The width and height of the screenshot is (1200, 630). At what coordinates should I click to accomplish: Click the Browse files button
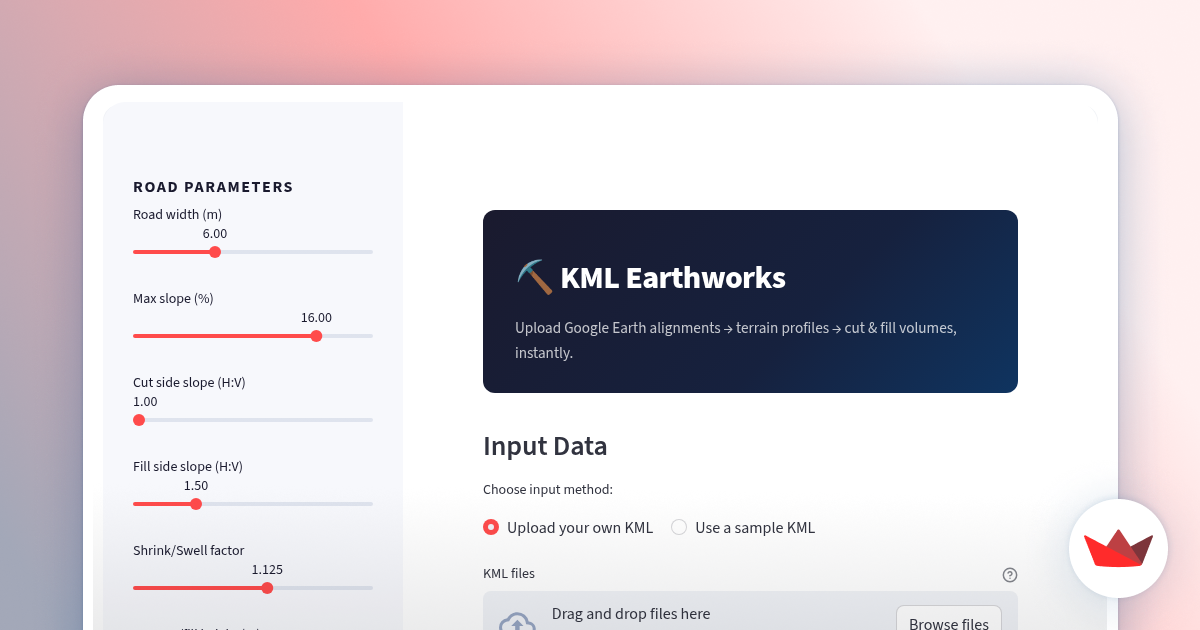(948, 620)
